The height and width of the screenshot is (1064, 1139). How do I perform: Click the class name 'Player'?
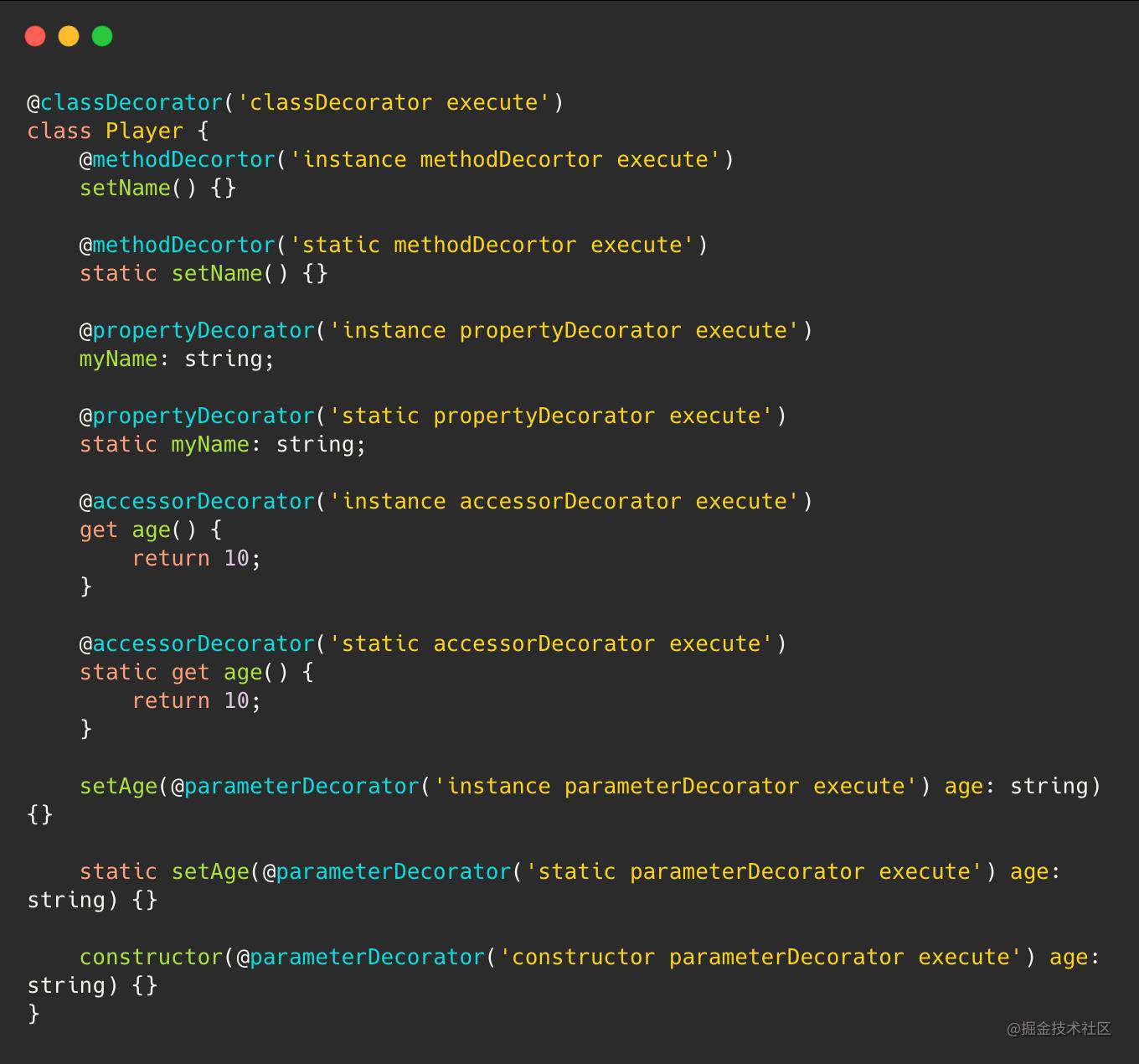(x=144, y=131)
